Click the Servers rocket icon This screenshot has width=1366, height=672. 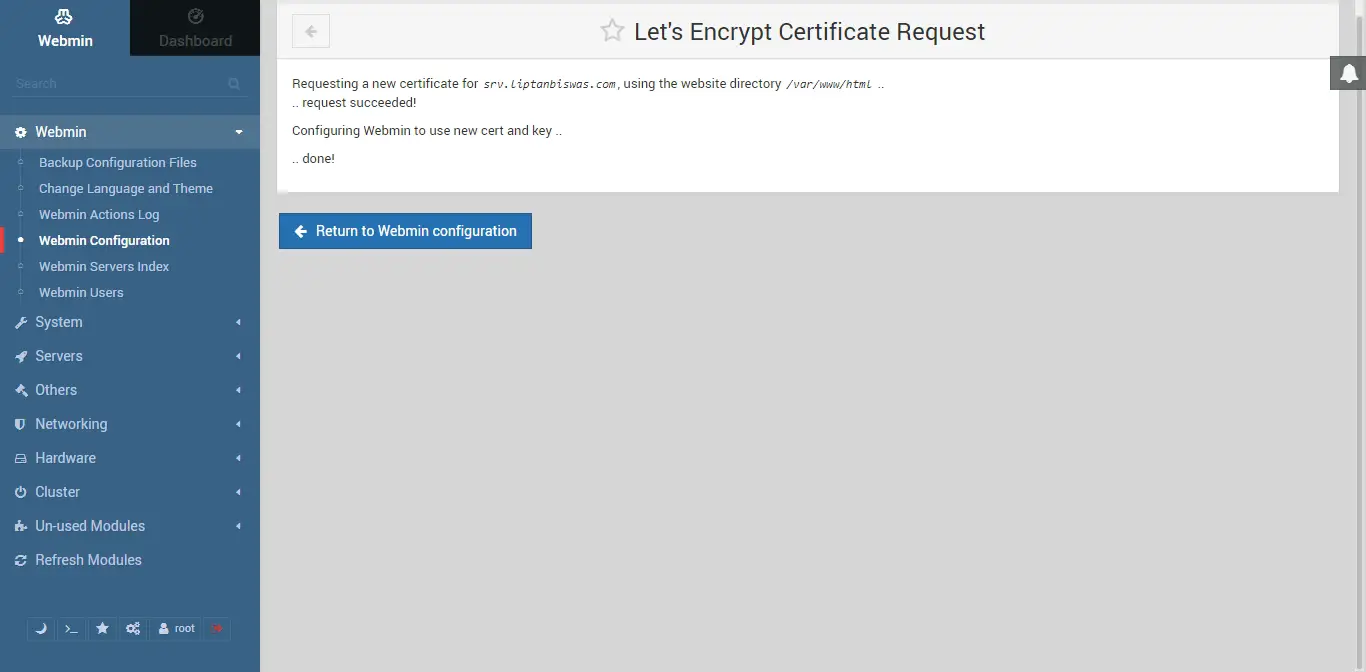click(x=21, y=356)
